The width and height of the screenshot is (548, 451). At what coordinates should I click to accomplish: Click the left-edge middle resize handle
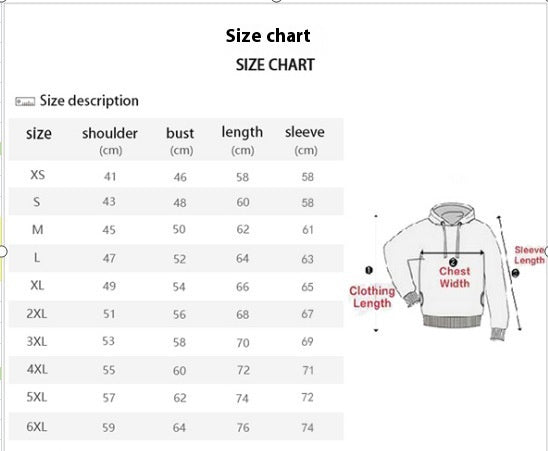[2, 251]
